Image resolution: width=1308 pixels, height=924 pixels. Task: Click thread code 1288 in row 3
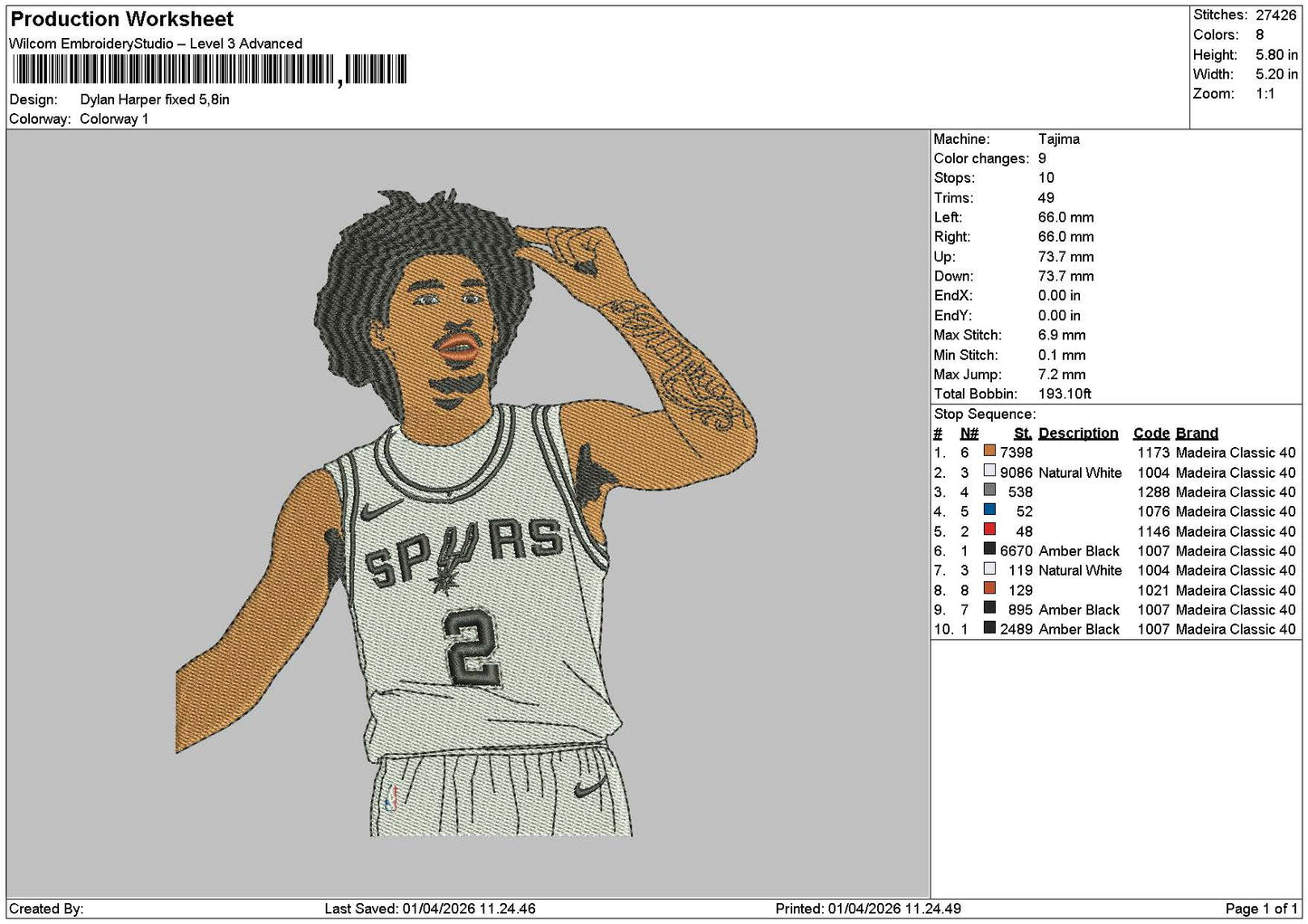pyautogui.click(x=1153, y=491)
